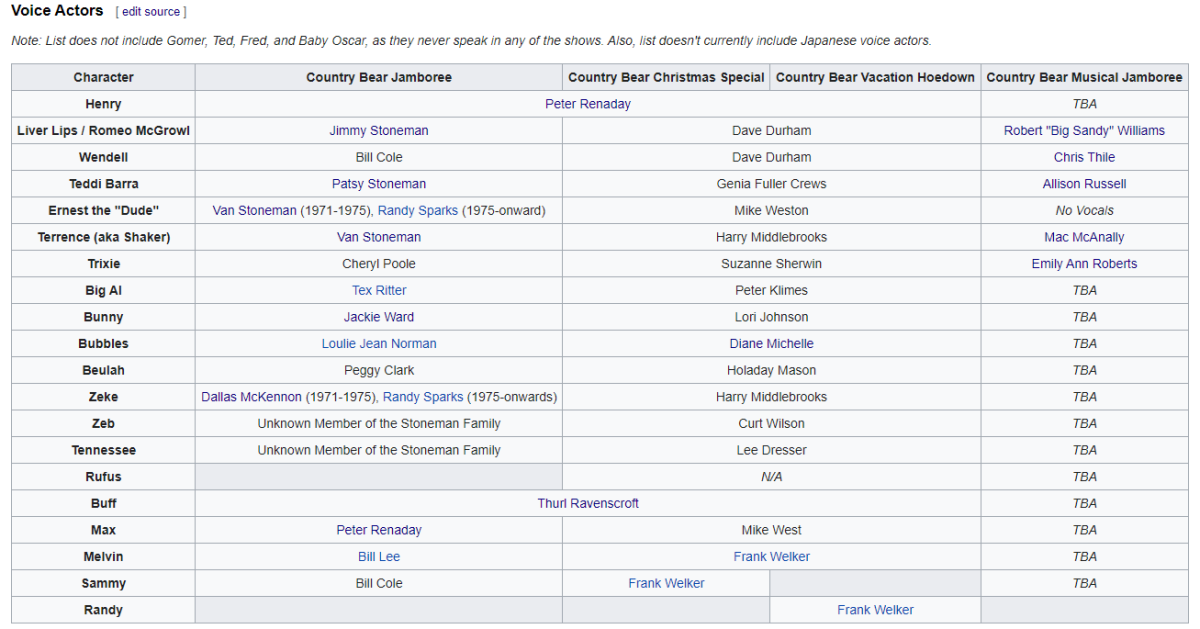Follow the Mac McAnally link

1084,237
